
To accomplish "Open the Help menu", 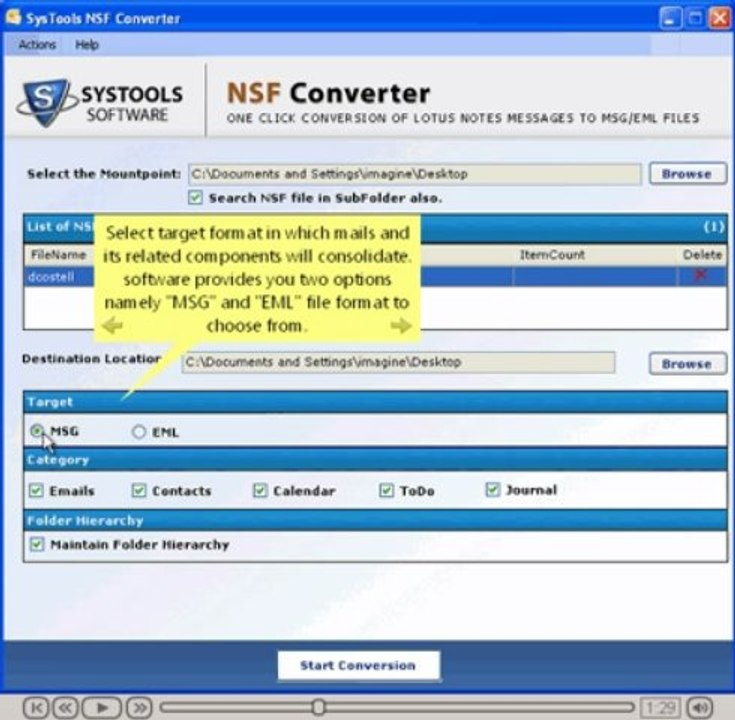I will click(x=87, y=45).
